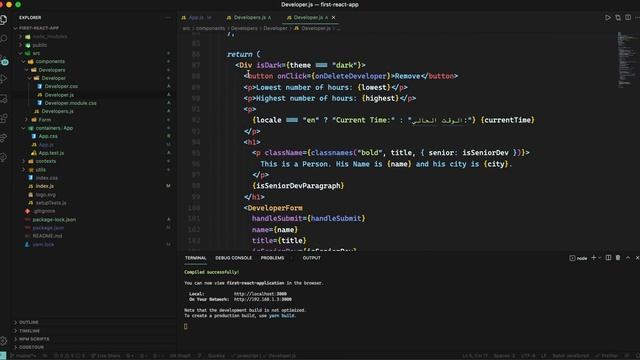This screenshot has width=640, height=360.
Task: Open the Explorer view in the activity bar
Action: (4, 19)
